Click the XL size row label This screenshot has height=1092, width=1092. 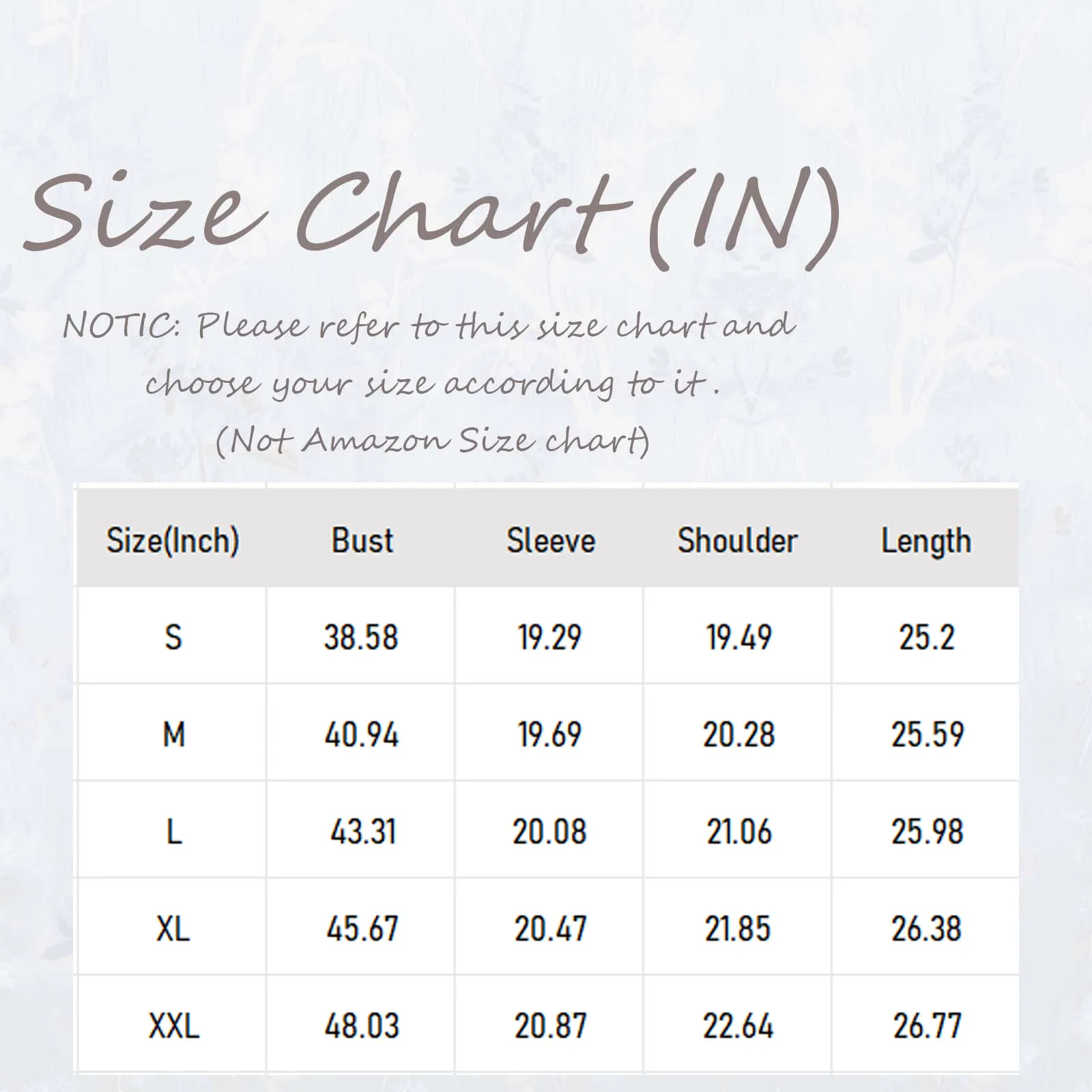tap(173, 929)
